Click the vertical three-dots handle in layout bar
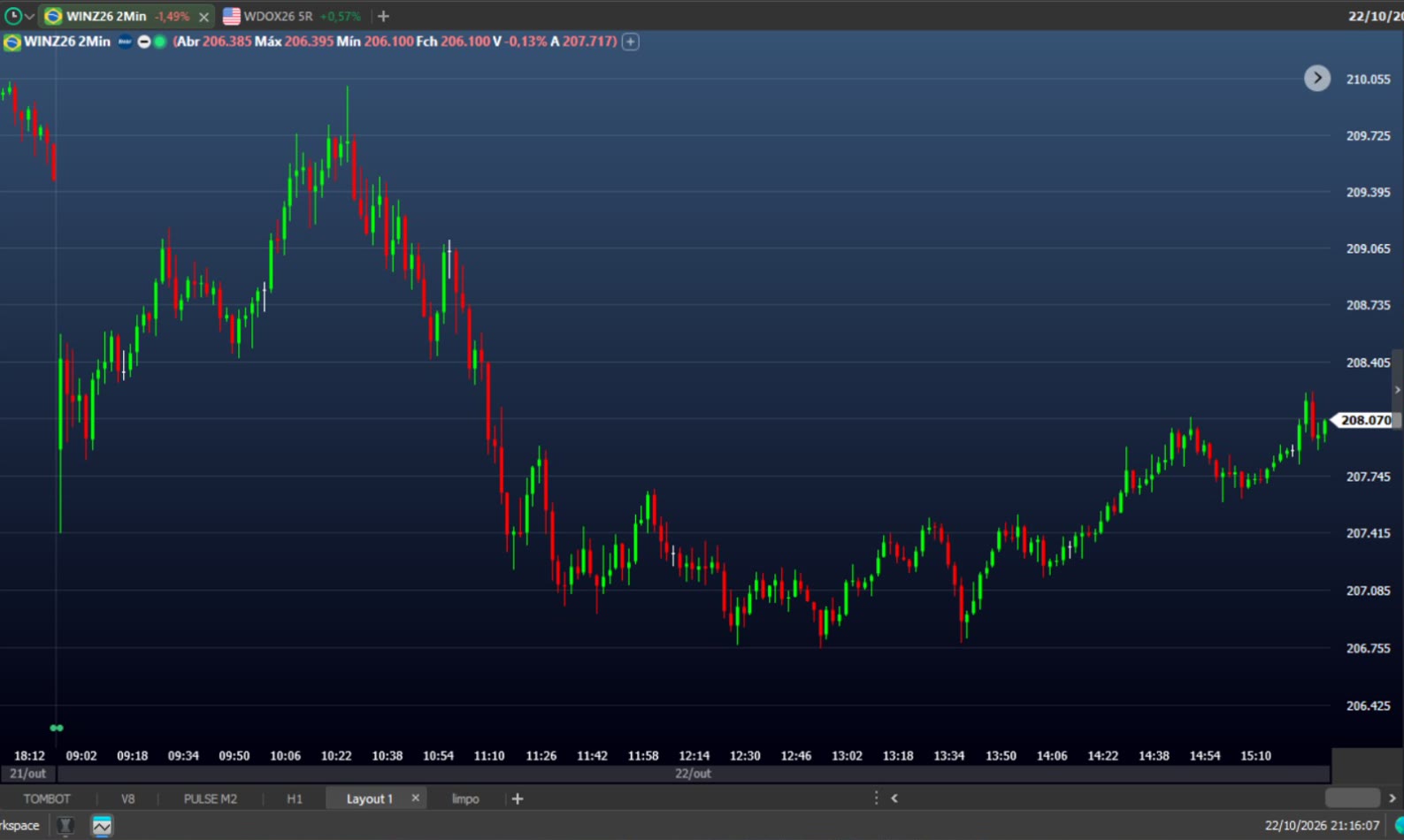 pyautogui.click(x=877, y=798)
